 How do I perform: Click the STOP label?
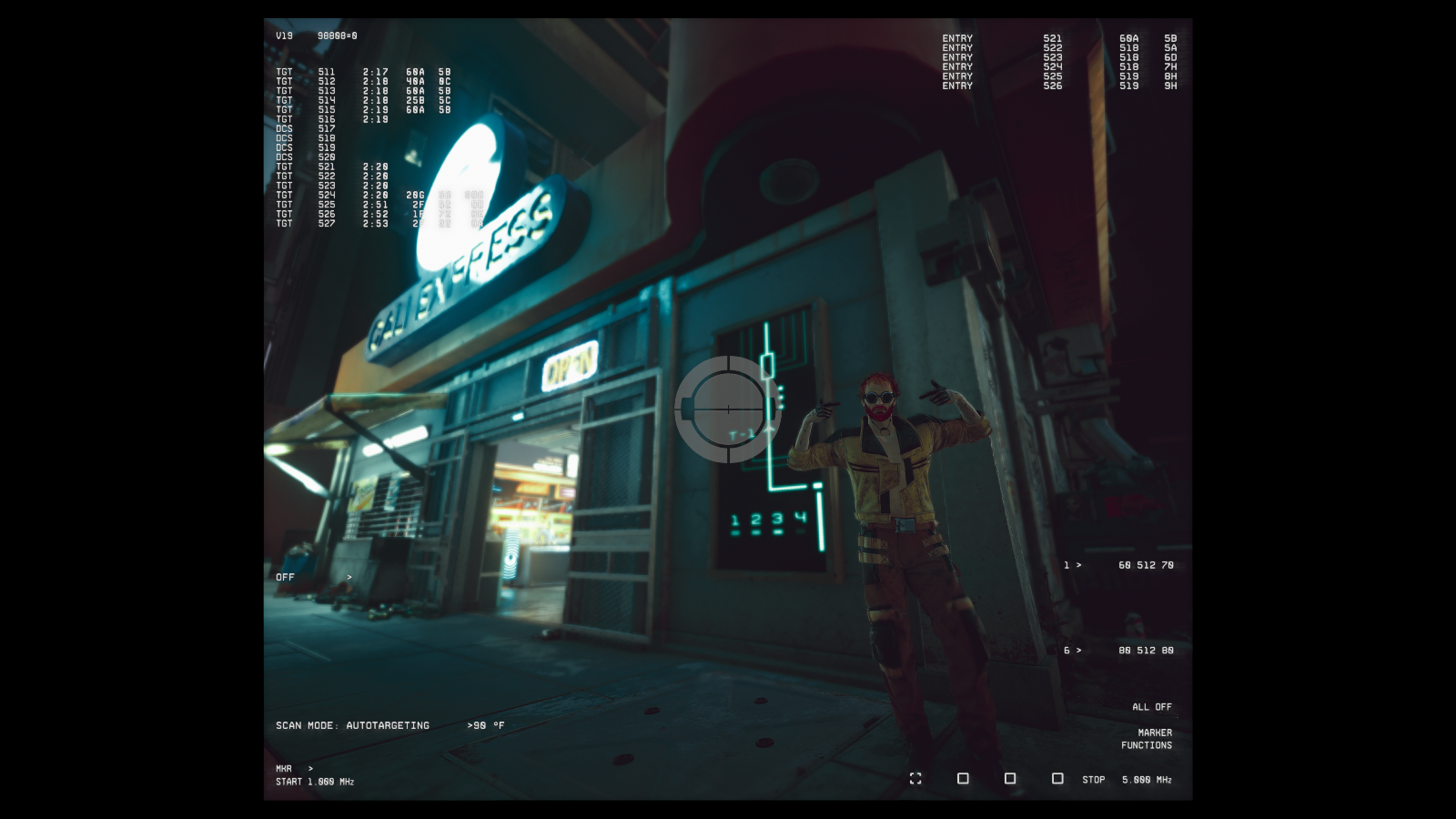(x=1094, y=780)
